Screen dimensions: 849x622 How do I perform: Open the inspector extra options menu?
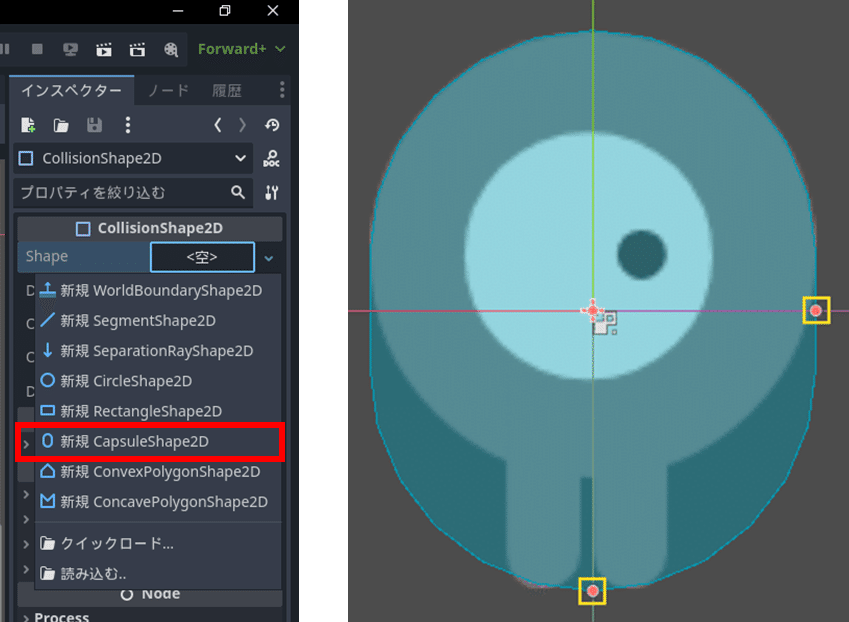128,125
